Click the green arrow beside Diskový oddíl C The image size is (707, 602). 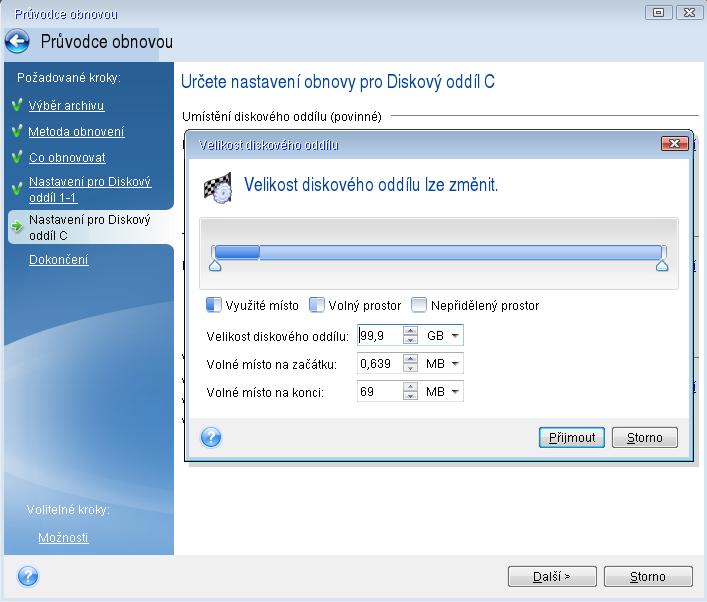(x=17, y=226)
